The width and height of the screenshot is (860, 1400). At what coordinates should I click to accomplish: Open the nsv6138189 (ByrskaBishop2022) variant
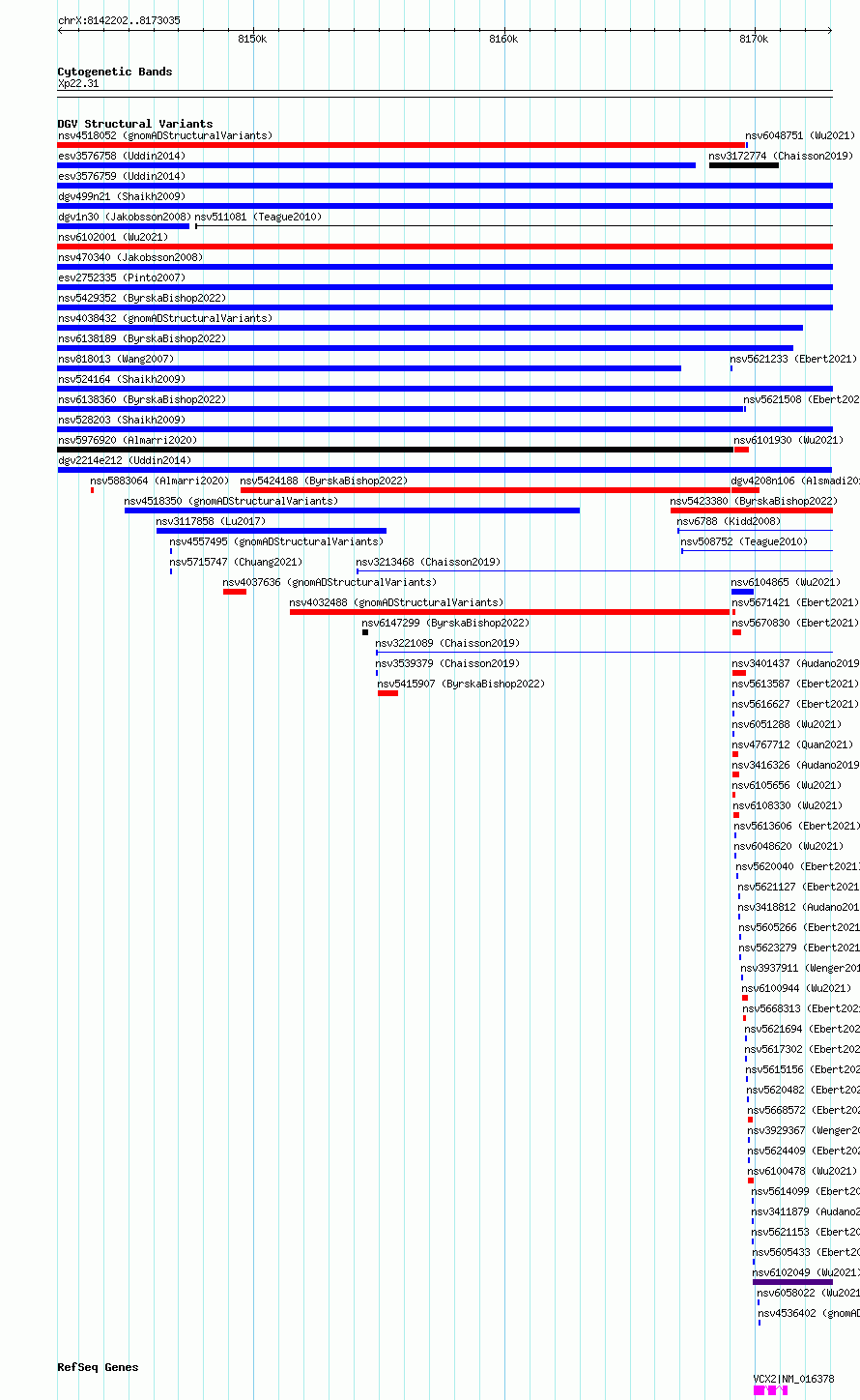[142, 338]
